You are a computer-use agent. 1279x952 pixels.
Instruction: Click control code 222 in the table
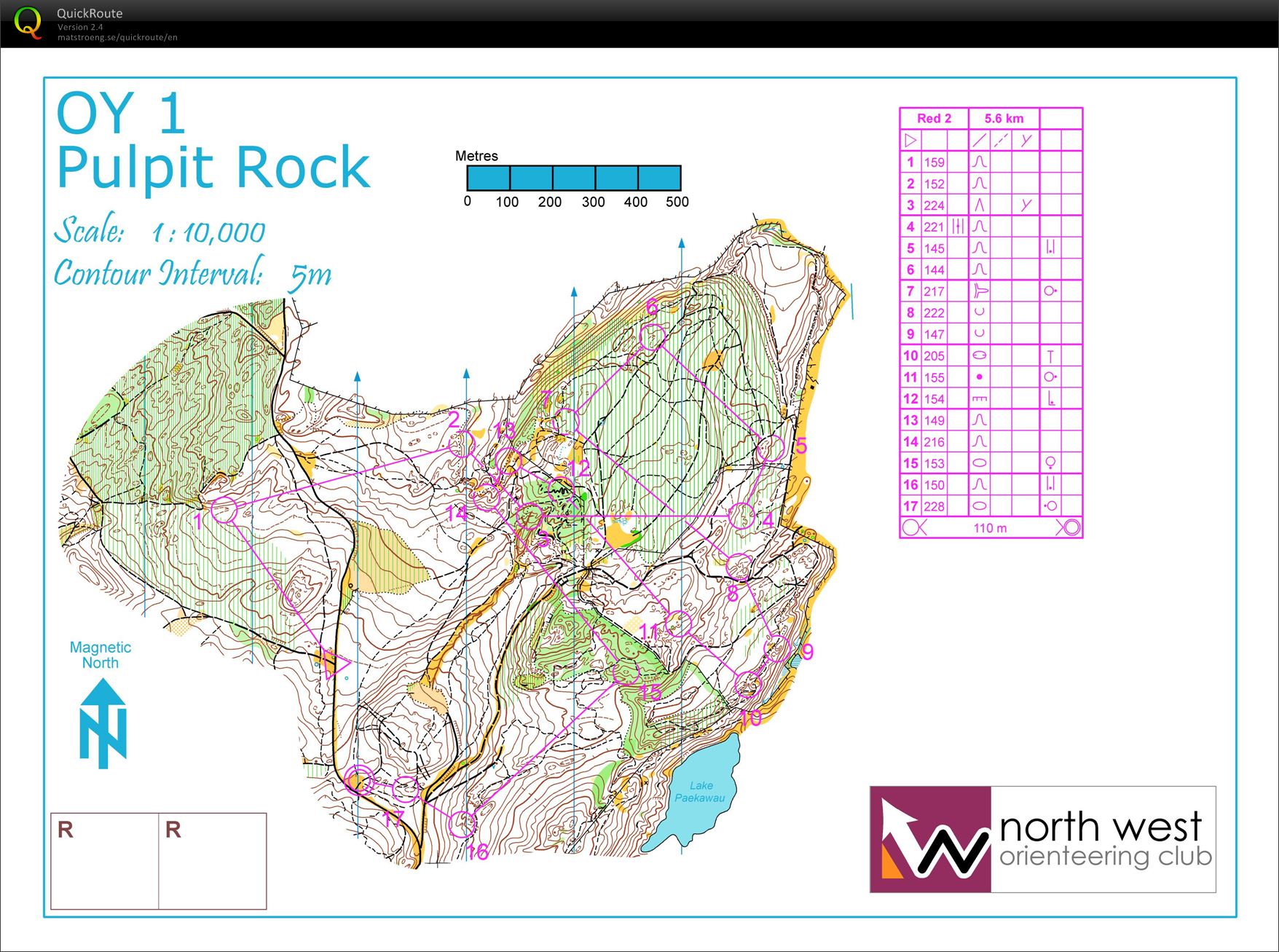[934, 313]
